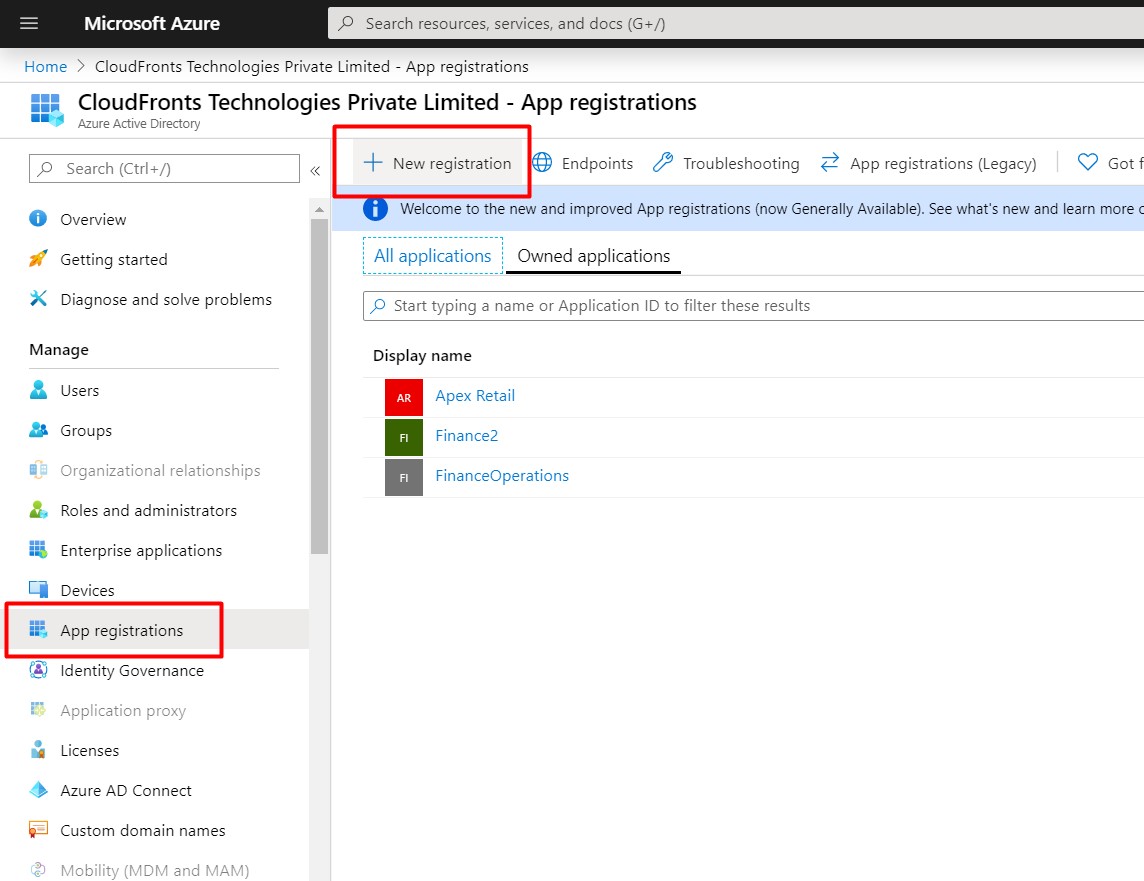Click the Devices monitor icon

pyautogui.click(x=38, y=590)
